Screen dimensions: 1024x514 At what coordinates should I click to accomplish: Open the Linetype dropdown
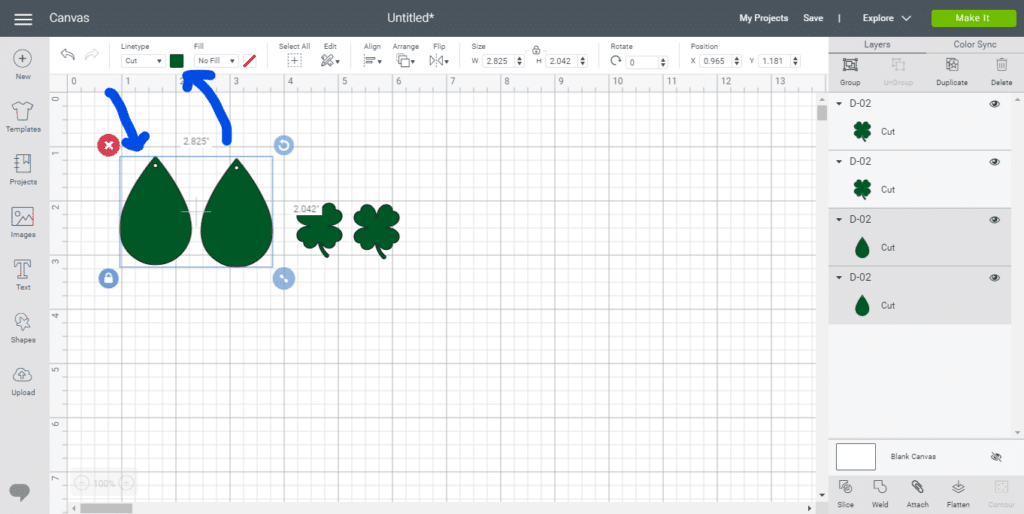click(144, 61)
